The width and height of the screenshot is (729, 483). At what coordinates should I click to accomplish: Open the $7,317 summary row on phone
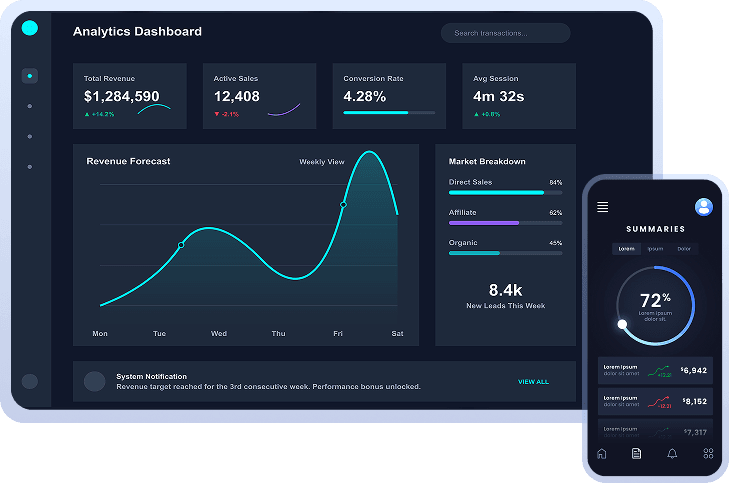pos(655,431)
